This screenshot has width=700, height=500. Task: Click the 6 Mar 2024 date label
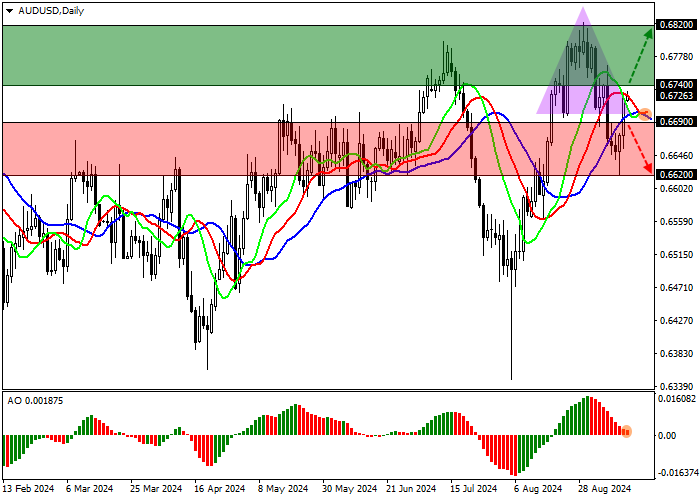89,489
